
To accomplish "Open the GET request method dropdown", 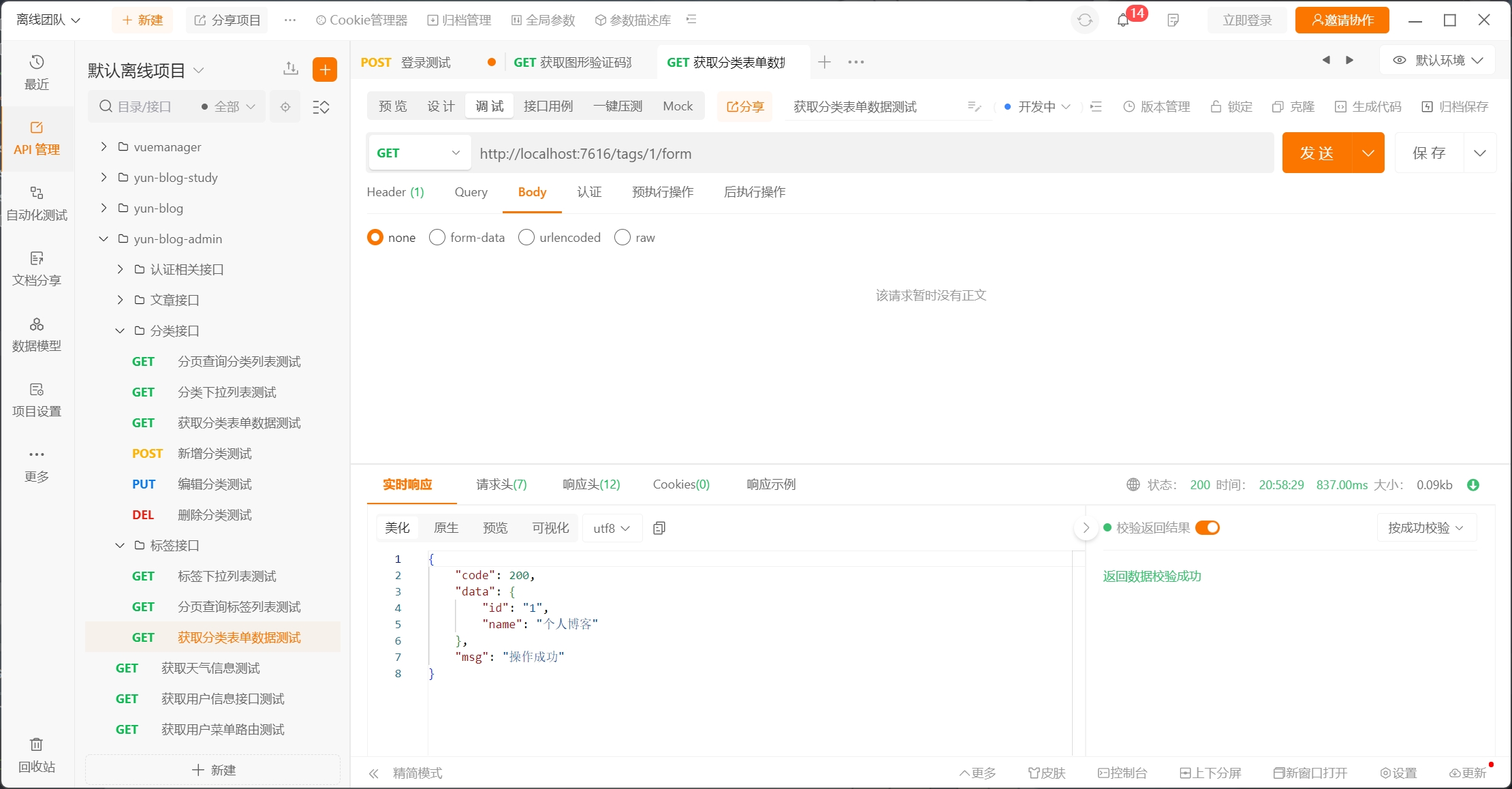I will click(x=418, y=153).
